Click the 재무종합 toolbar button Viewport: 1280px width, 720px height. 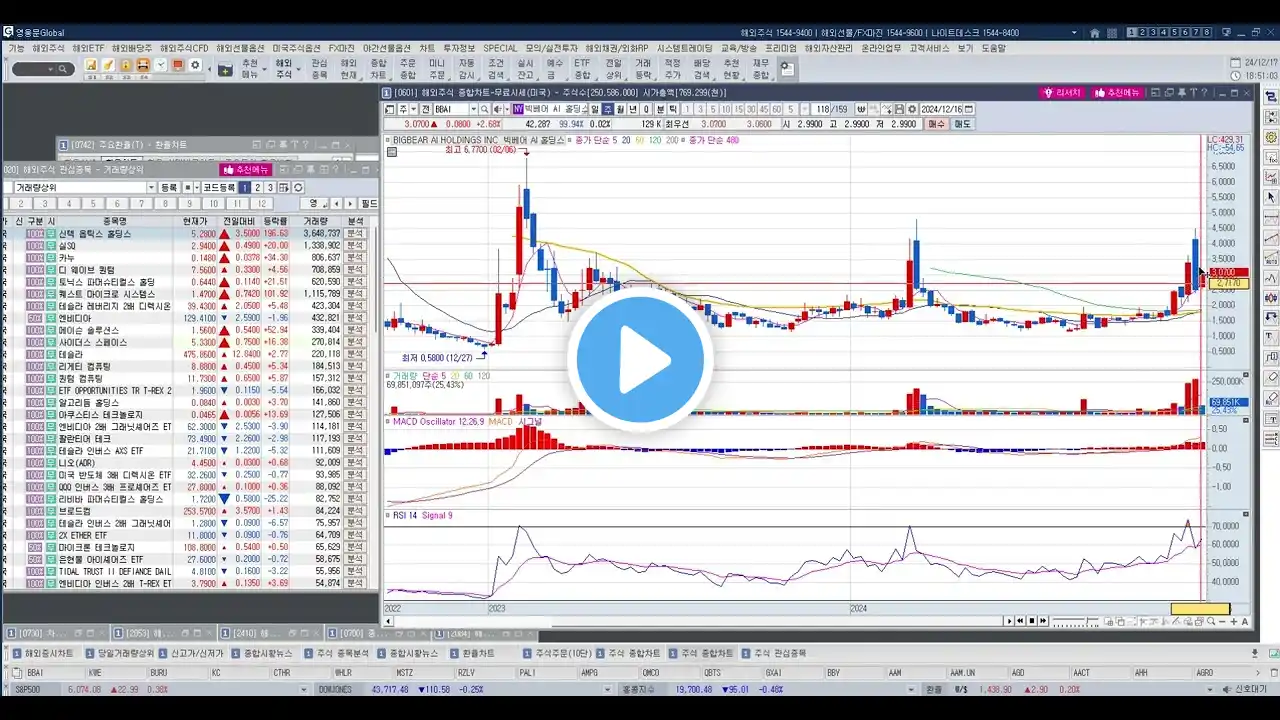761,68
